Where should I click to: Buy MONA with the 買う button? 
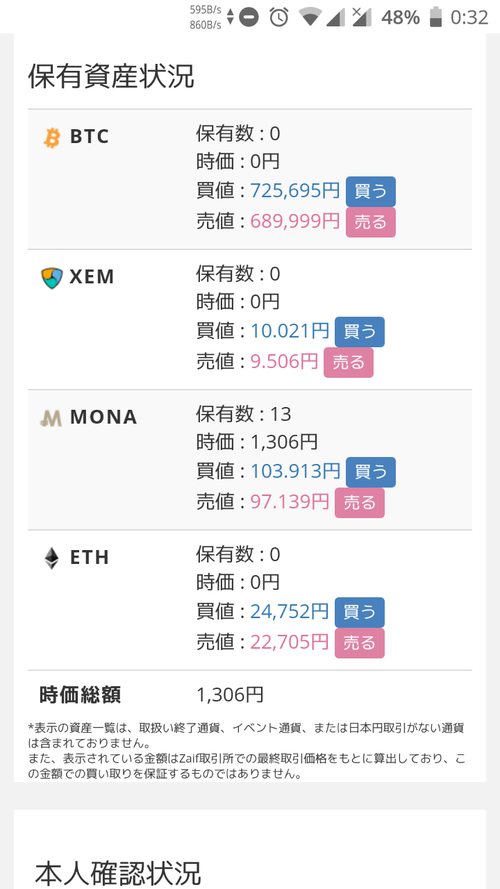pos(371,472)
